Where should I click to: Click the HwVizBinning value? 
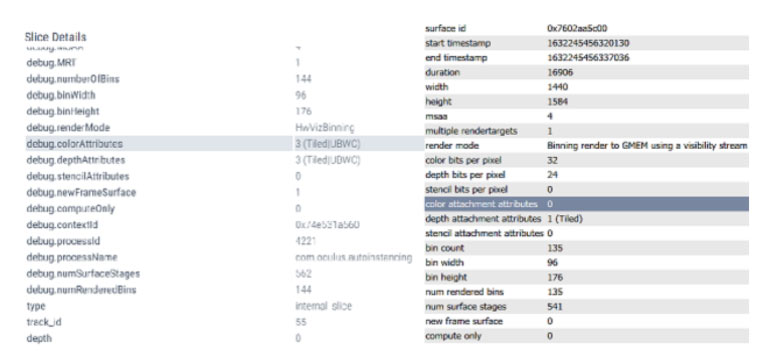tap(324, 128)
